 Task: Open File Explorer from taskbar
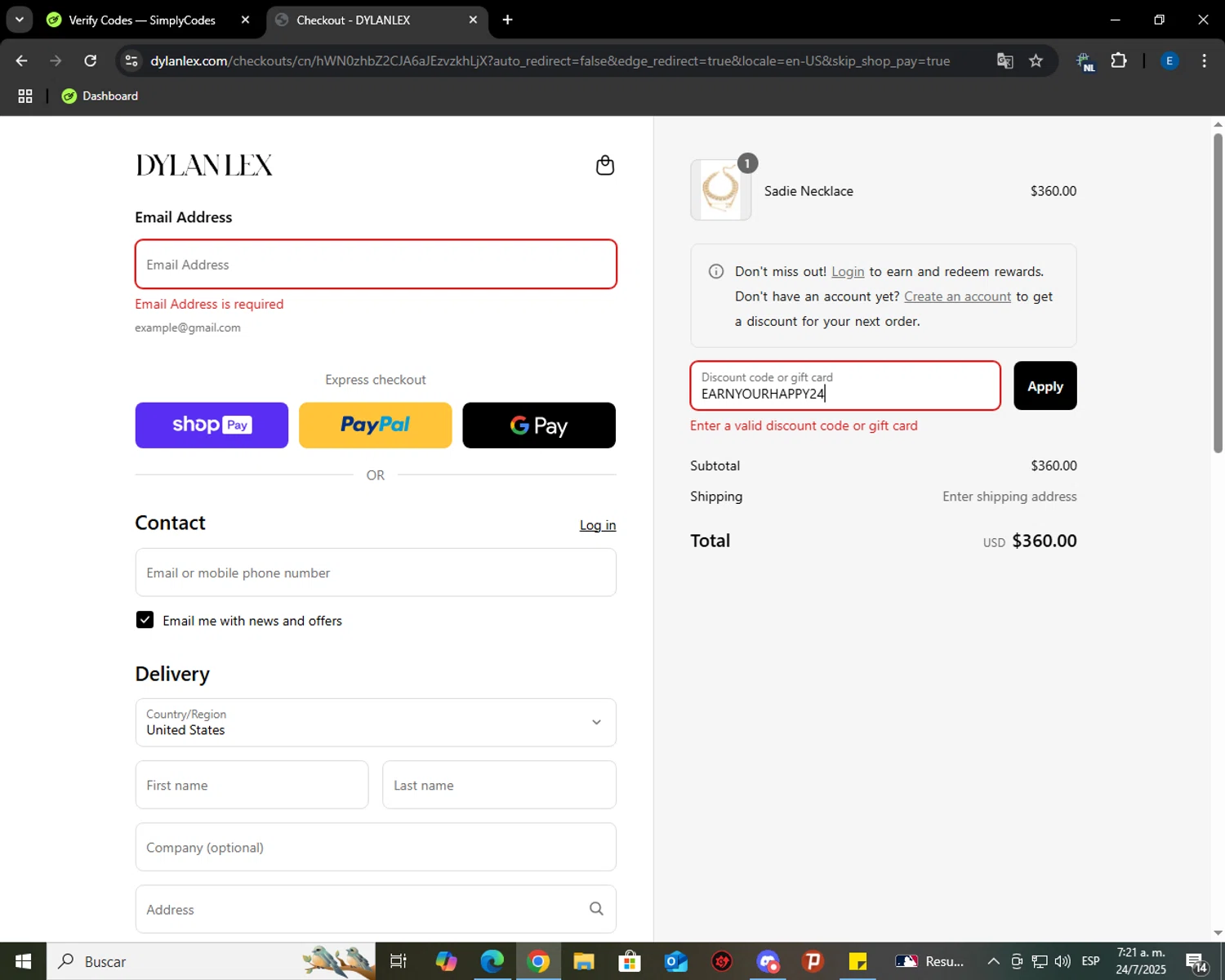click(x=583, y=961)
